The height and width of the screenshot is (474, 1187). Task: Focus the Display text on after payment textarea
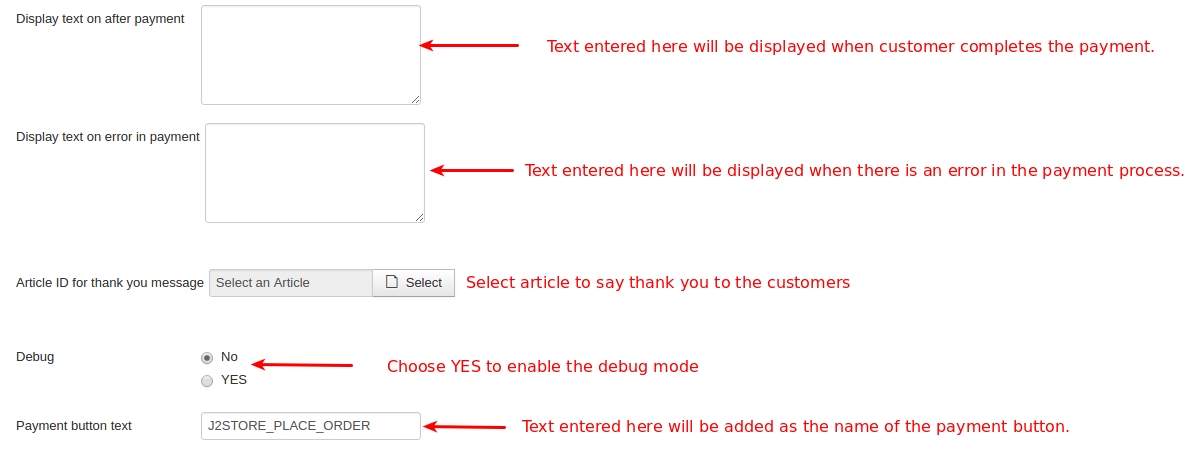pos(311,55)
